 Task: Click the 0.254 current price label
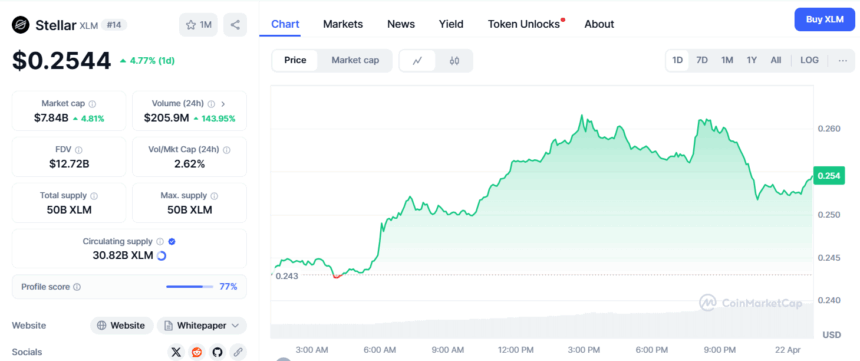(828, 176)
